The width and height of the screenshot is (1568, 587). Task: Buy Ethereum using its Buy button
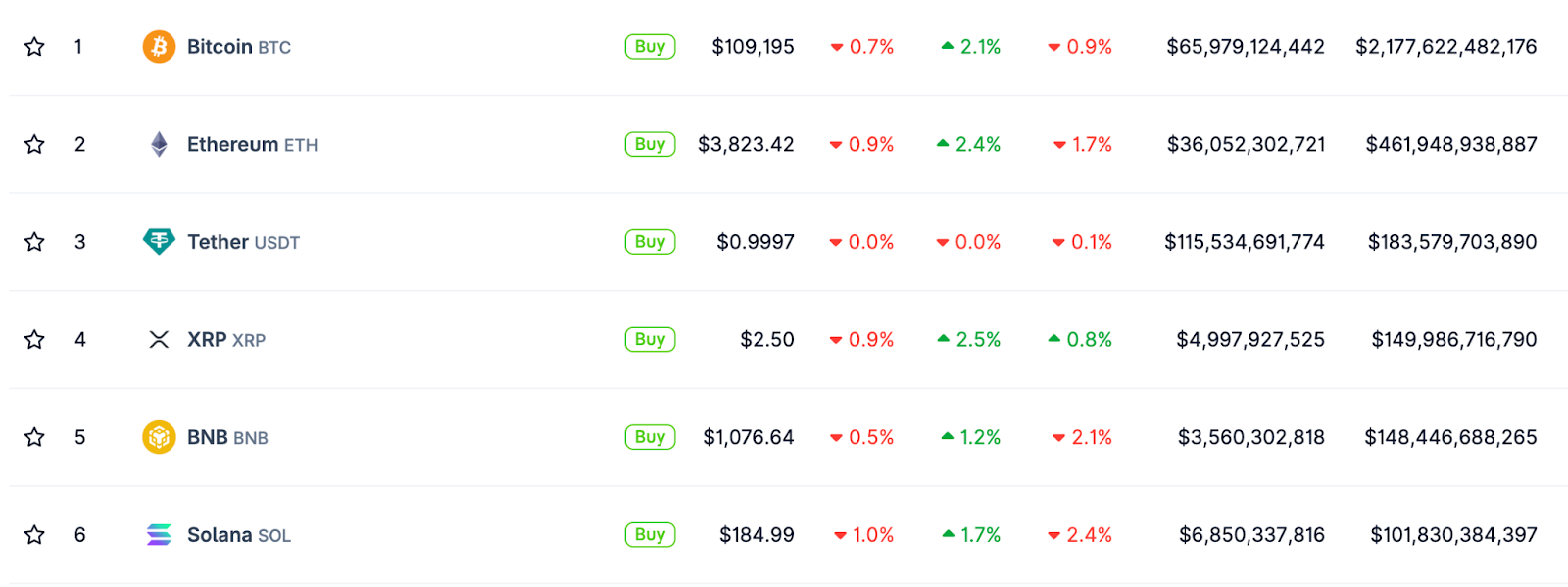point(650,145)
